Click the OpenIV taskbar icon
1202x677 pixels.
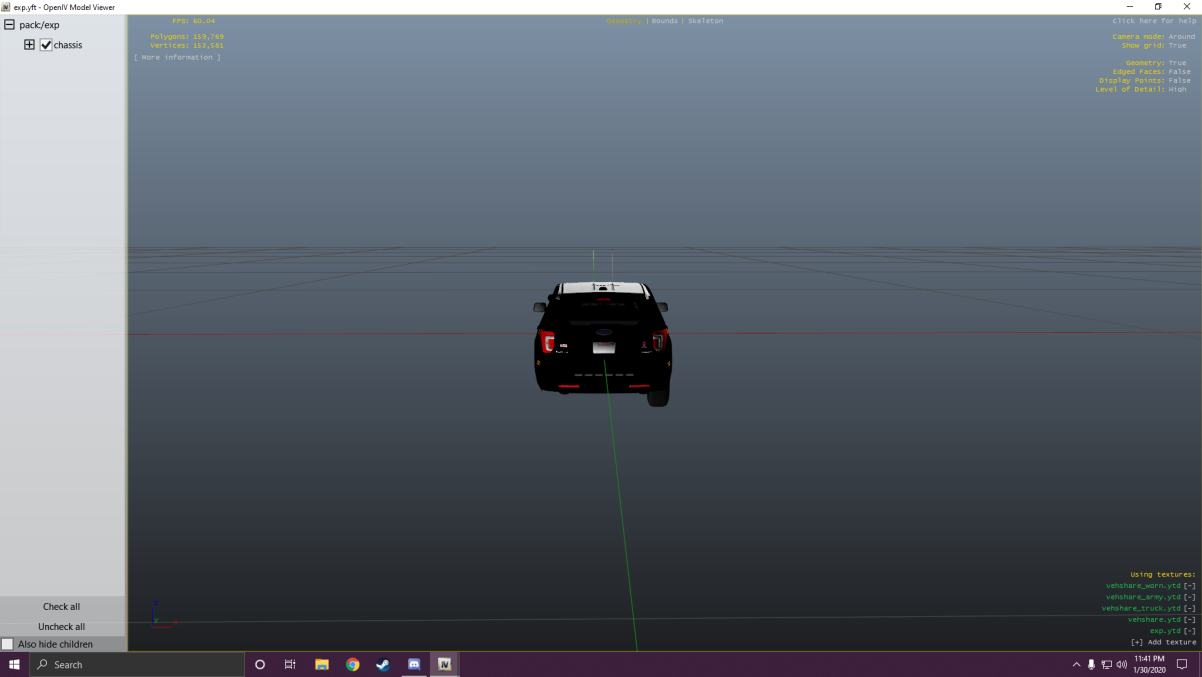(x=445, y=664)
